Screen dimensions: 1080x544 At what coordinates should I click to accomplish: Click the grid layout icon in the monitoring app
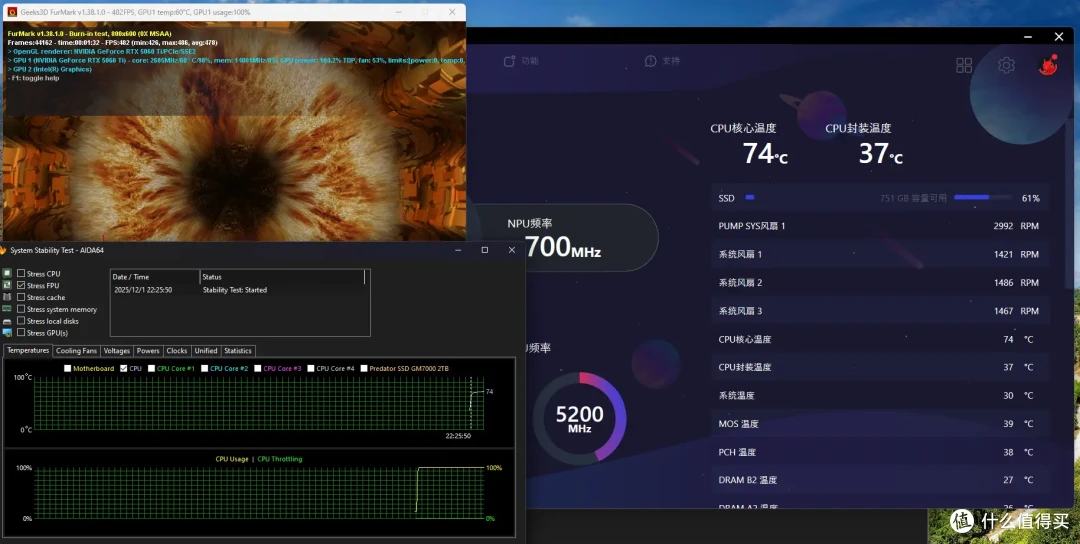click(964, 65)
